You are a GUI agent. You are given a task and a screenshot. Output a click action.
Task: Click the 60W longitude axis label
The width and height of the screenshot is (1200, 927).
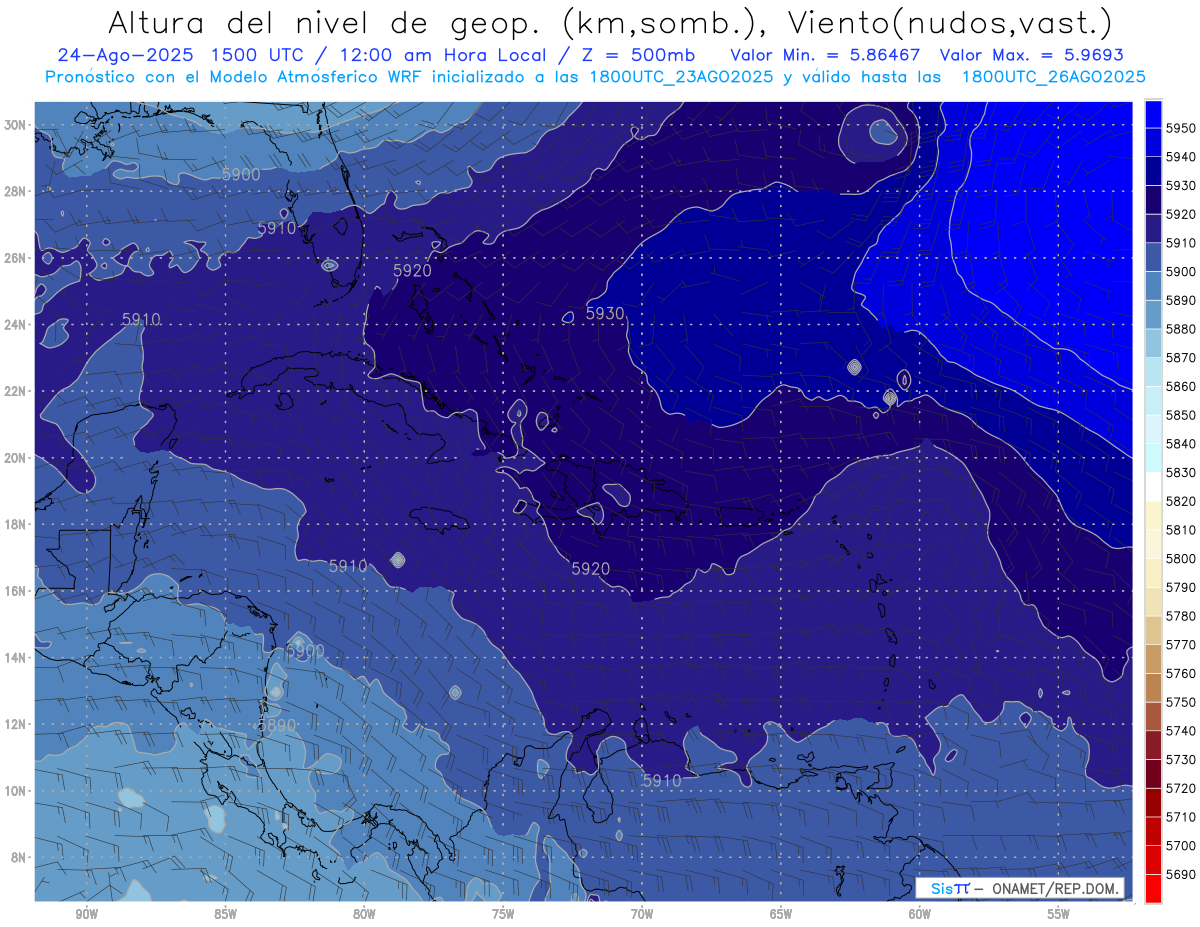[x=920, y=915]
